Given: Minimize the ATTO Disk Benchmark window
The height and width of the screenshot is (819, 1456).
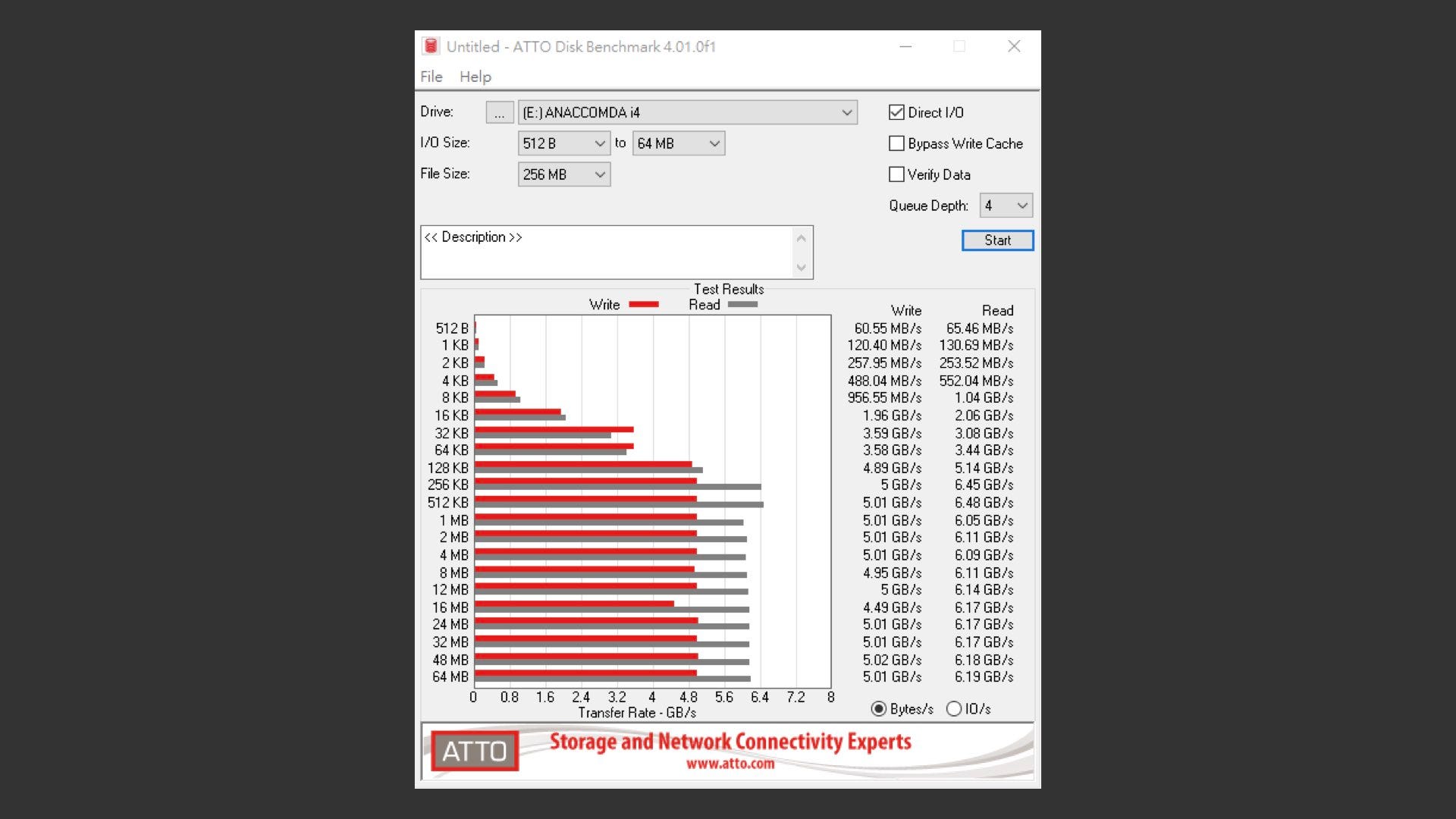Looking at the screenshot, I should tap(905, 46).
